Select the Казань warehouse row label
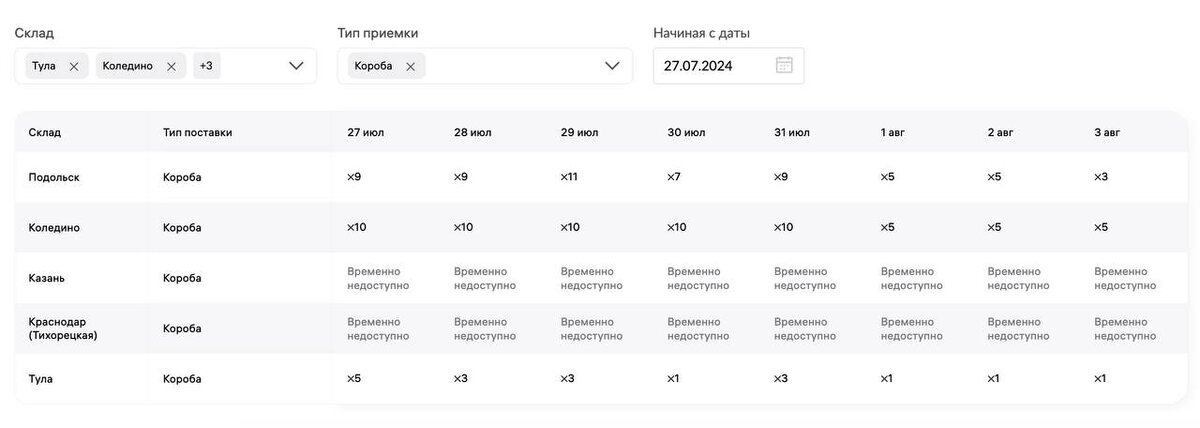 [46, 278]
